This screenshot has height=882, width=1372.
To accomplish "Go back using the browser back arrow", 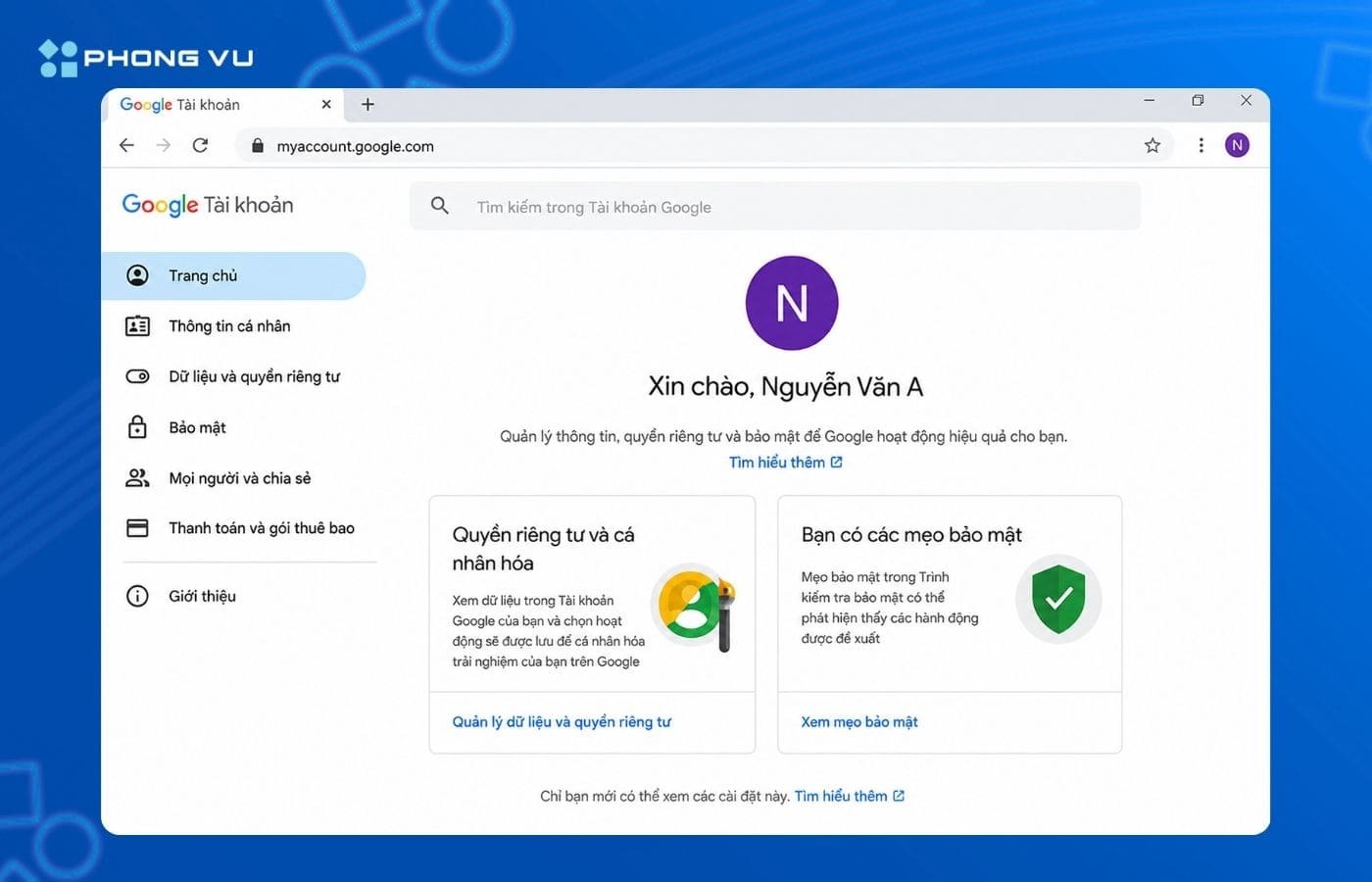I will [x=126, y=146].
